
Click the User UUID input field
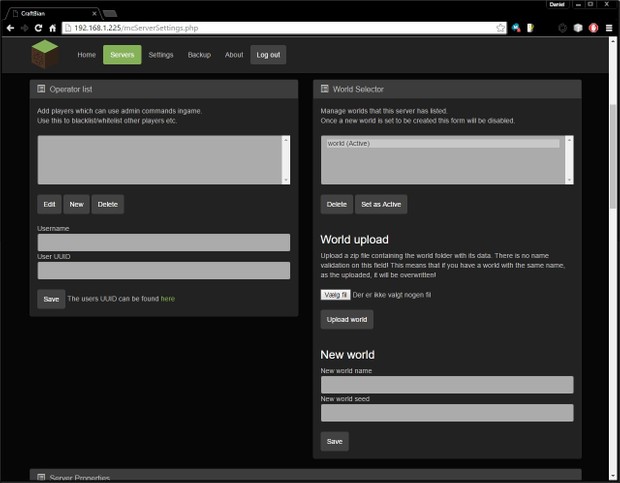164,270
